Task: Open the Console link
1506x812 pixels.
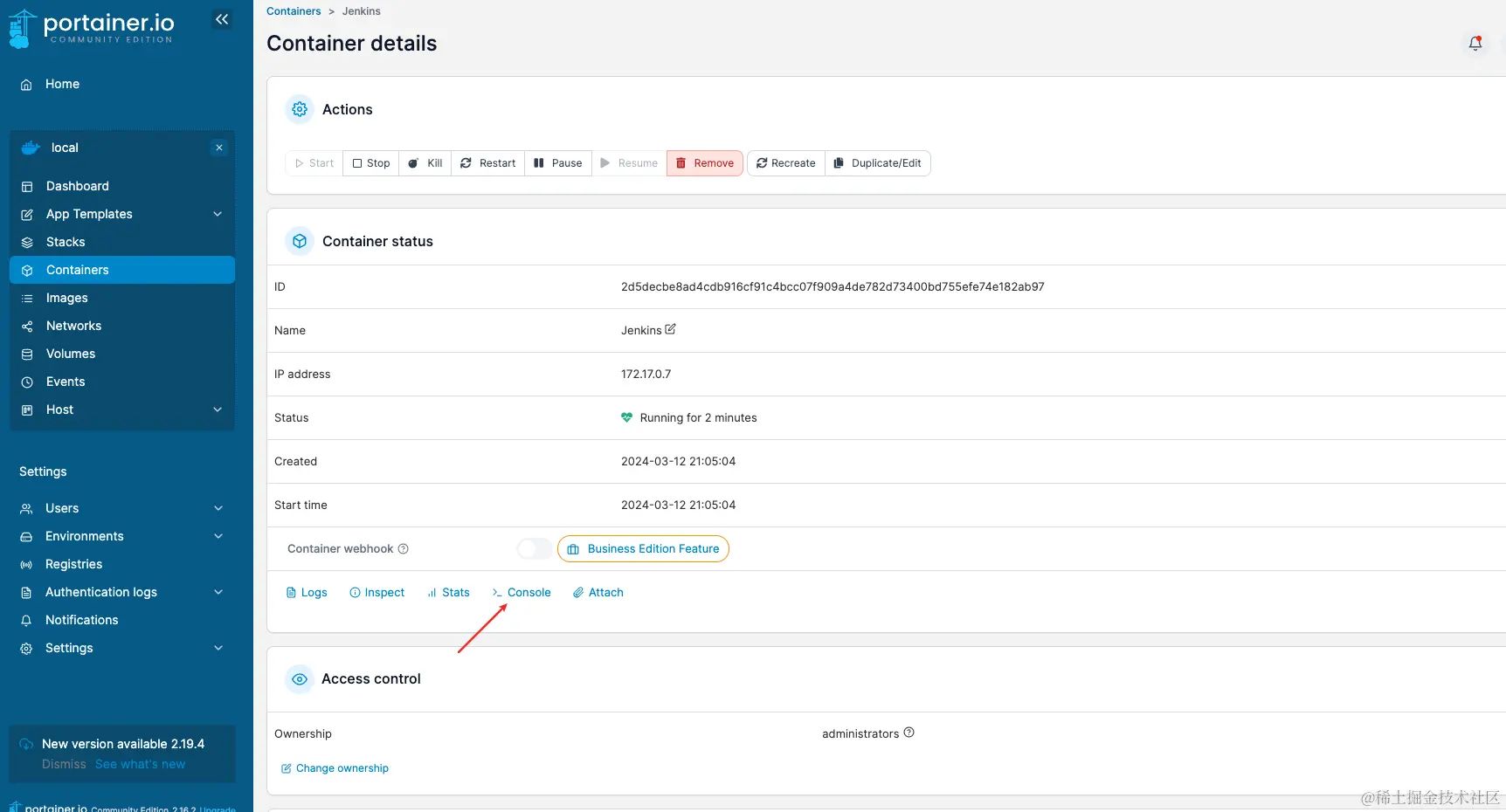Action: pos(522,593)
